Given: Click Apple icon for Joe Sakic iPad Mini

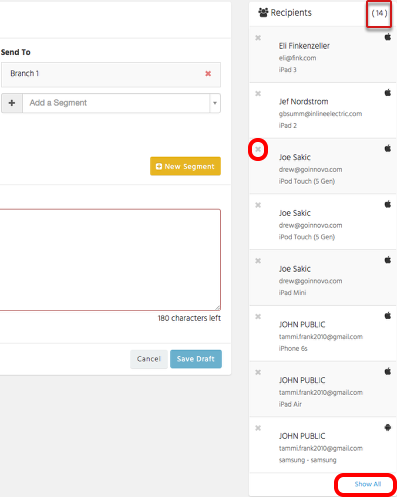Looking at the screenshot, I should pos(388,259).
